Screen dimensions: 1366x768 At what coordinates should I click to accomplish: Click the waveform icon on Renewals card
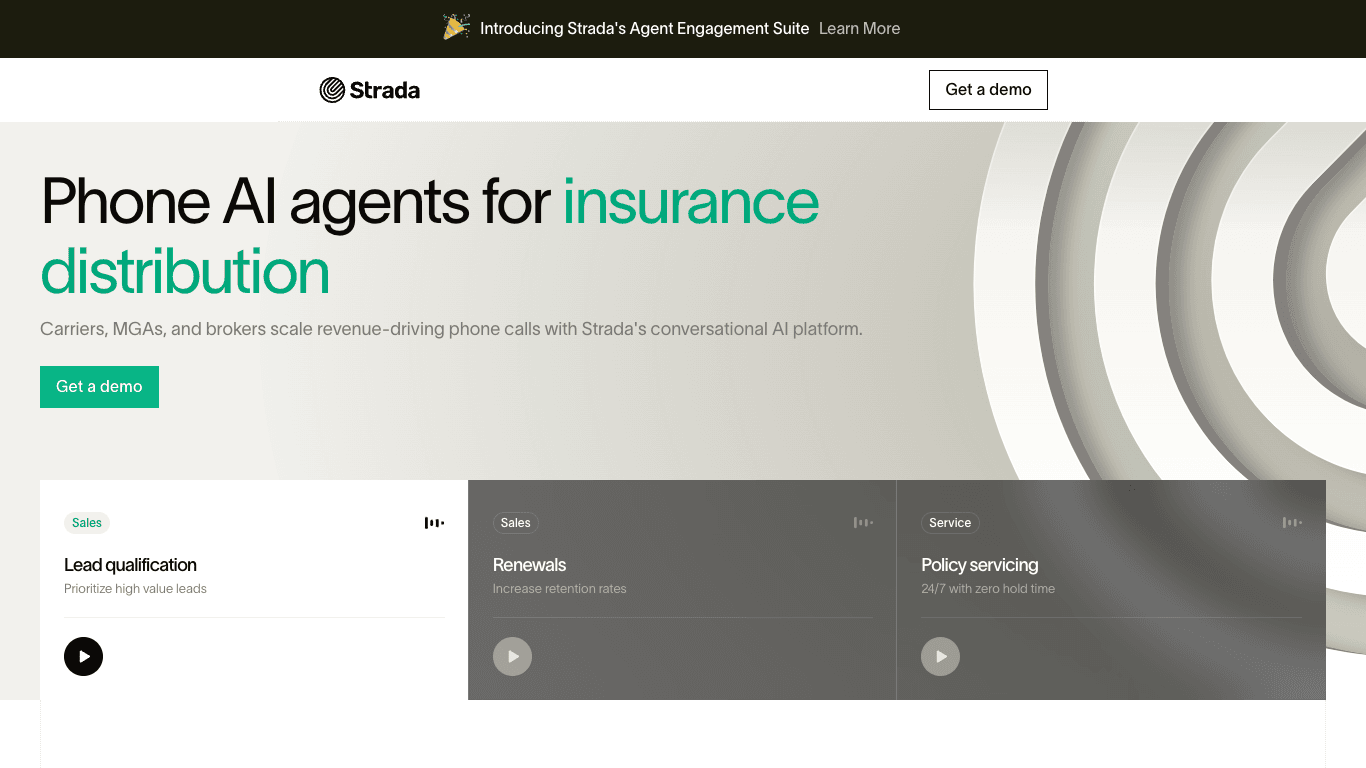[863, 523]
